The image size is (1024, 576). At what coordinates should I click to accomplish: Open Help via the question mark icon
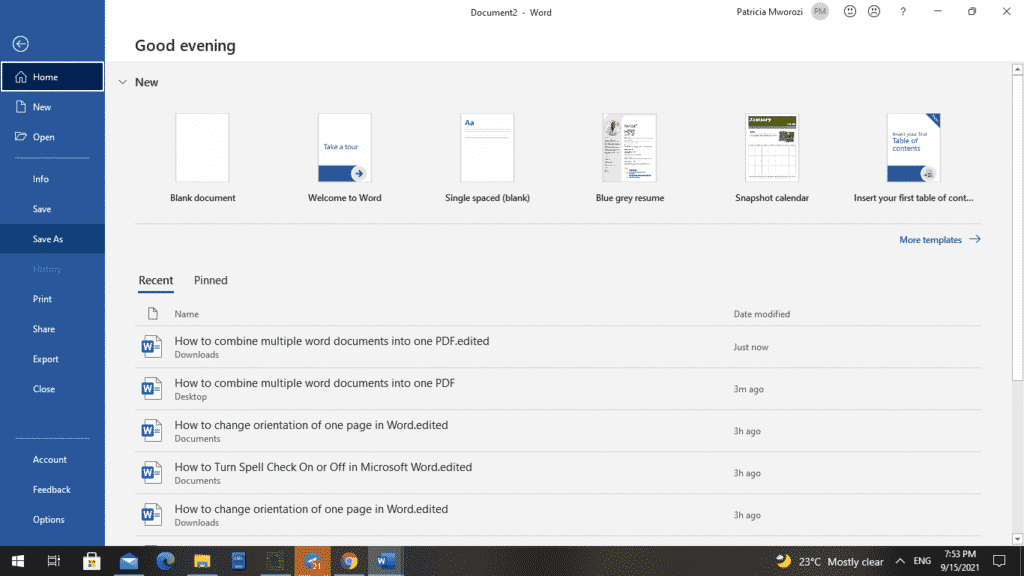point(903,12)
